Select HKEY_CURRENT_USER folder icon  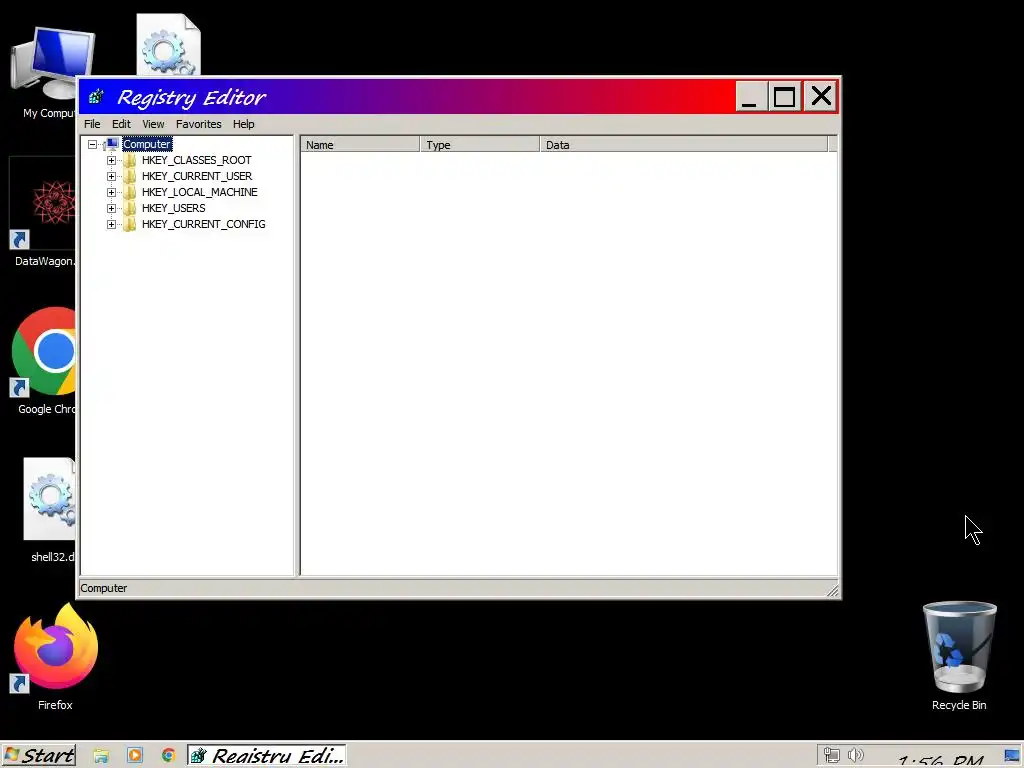tap(129, 176)
